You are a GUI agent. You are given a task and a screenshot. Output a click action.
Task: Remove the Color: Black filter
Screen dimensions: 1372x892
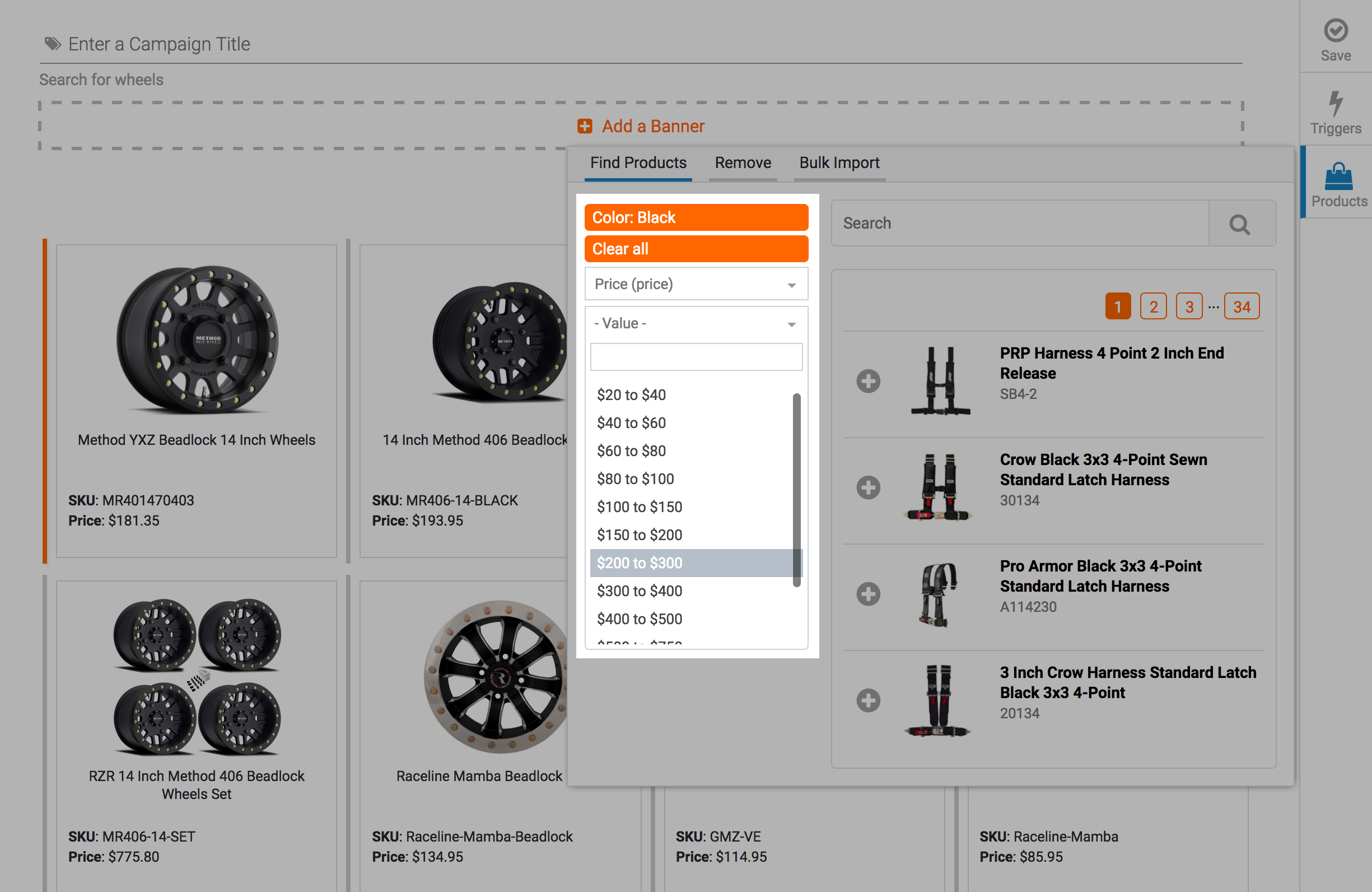point(696,217)
